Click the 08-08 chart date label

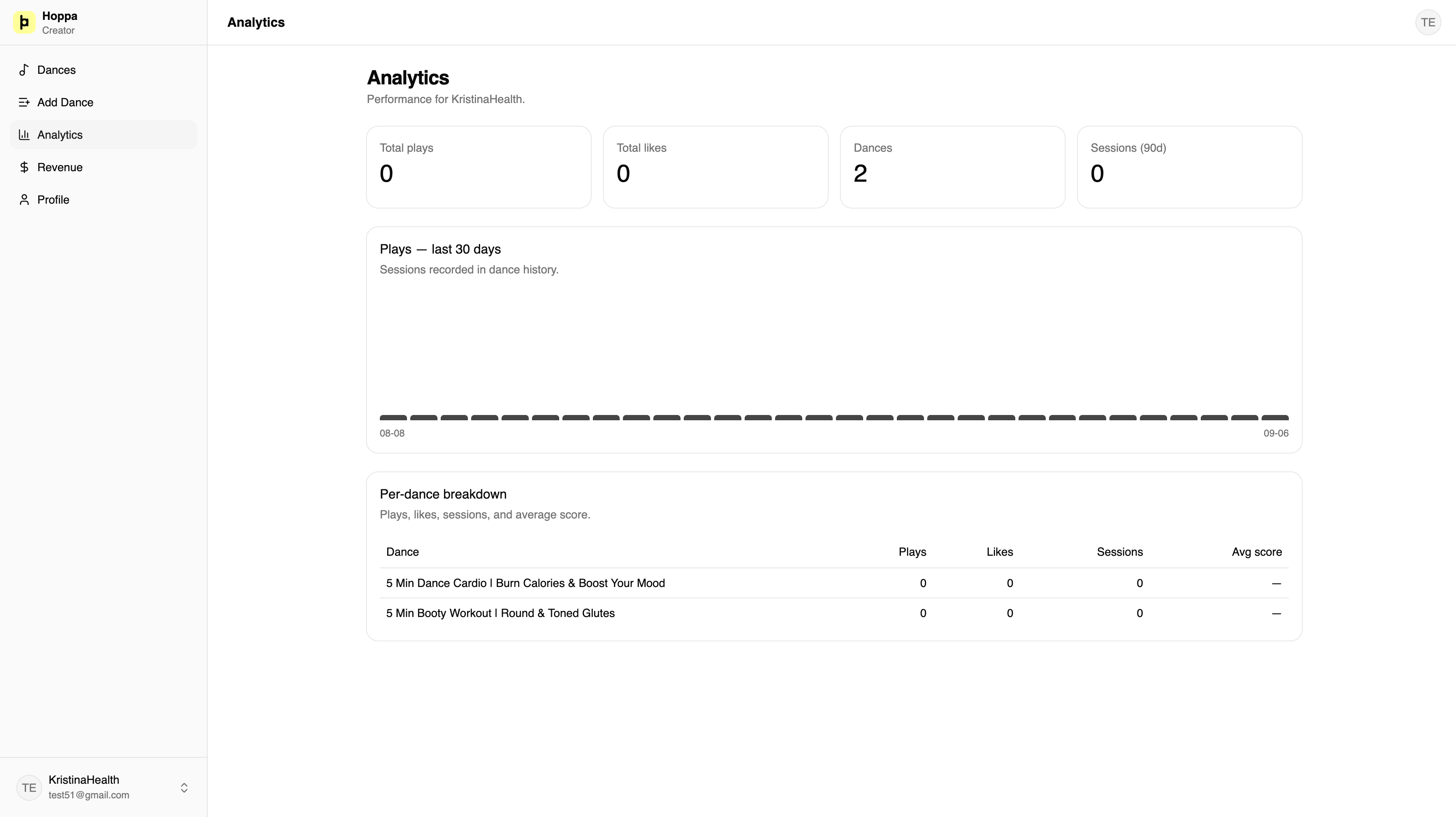[x=392, y=433]
